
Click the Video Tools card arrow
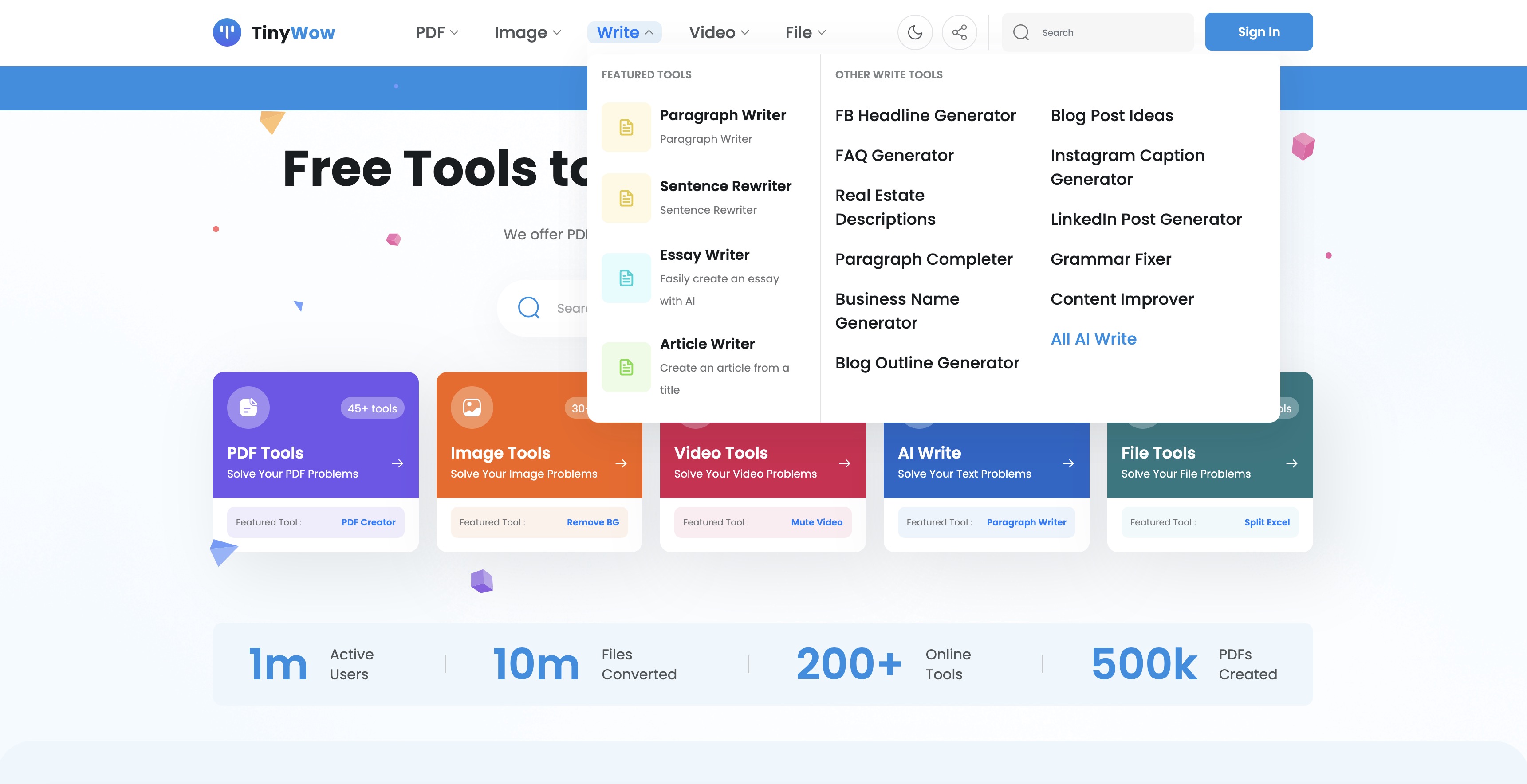[845, 463]
